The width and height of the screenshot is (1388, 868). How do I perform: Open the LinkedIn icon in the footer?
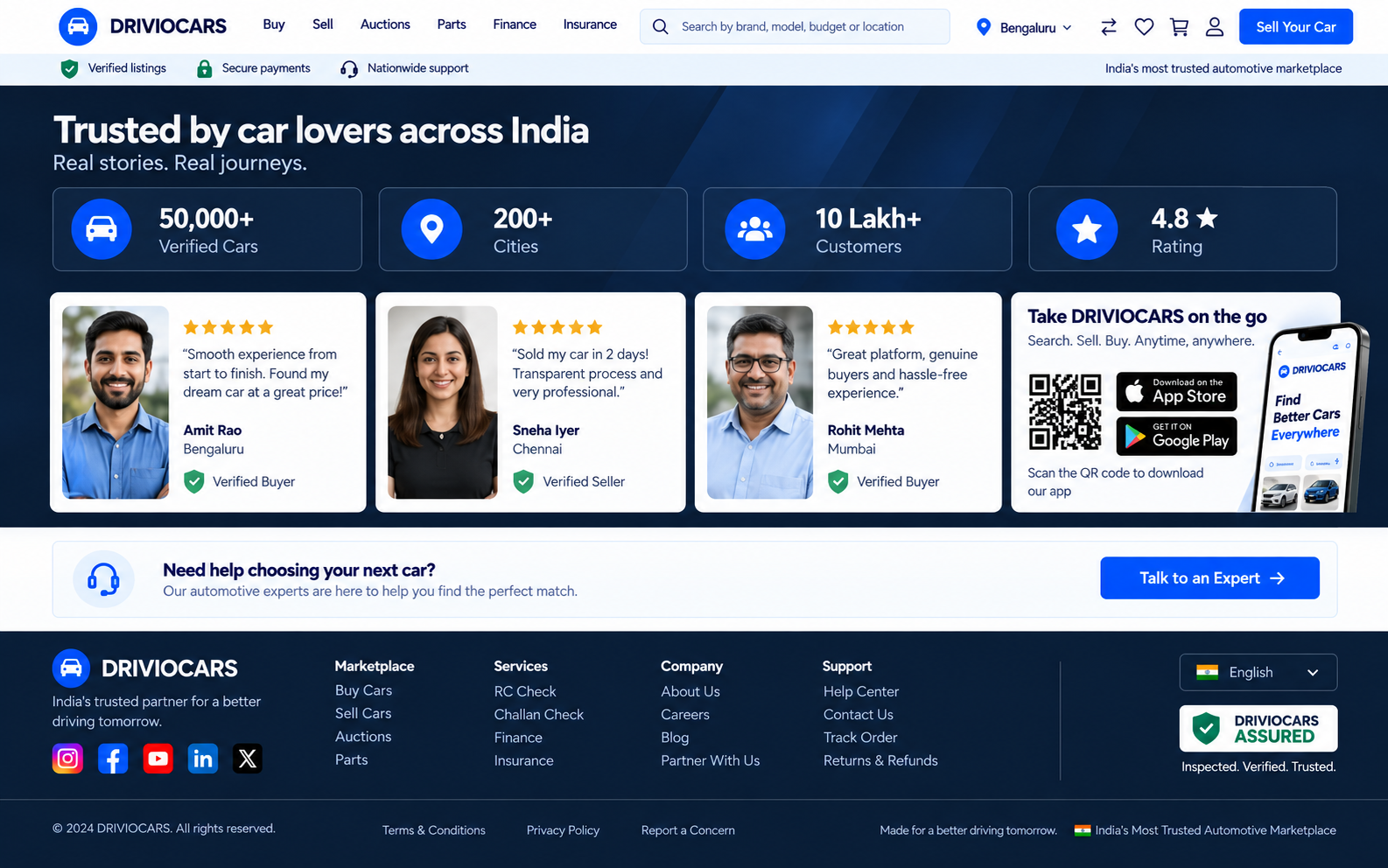203,759
